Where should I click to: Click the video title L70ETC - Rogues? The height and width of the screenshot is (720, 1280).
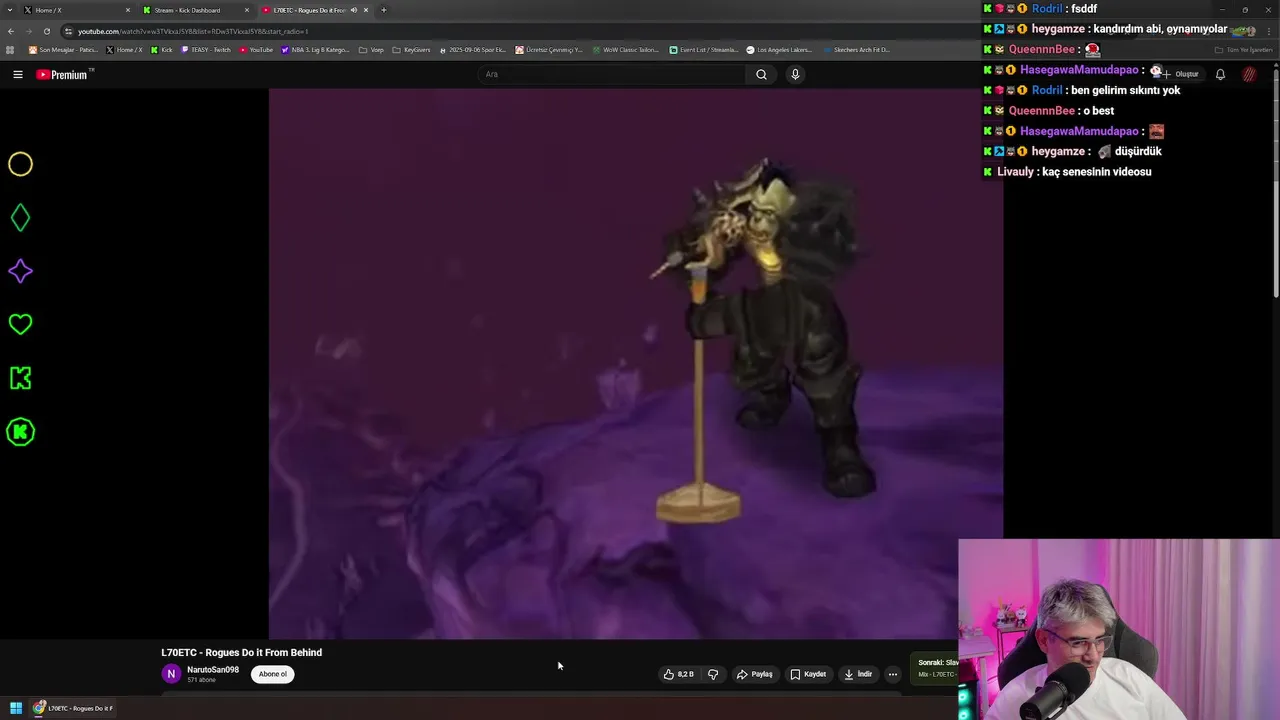(241, 652)
